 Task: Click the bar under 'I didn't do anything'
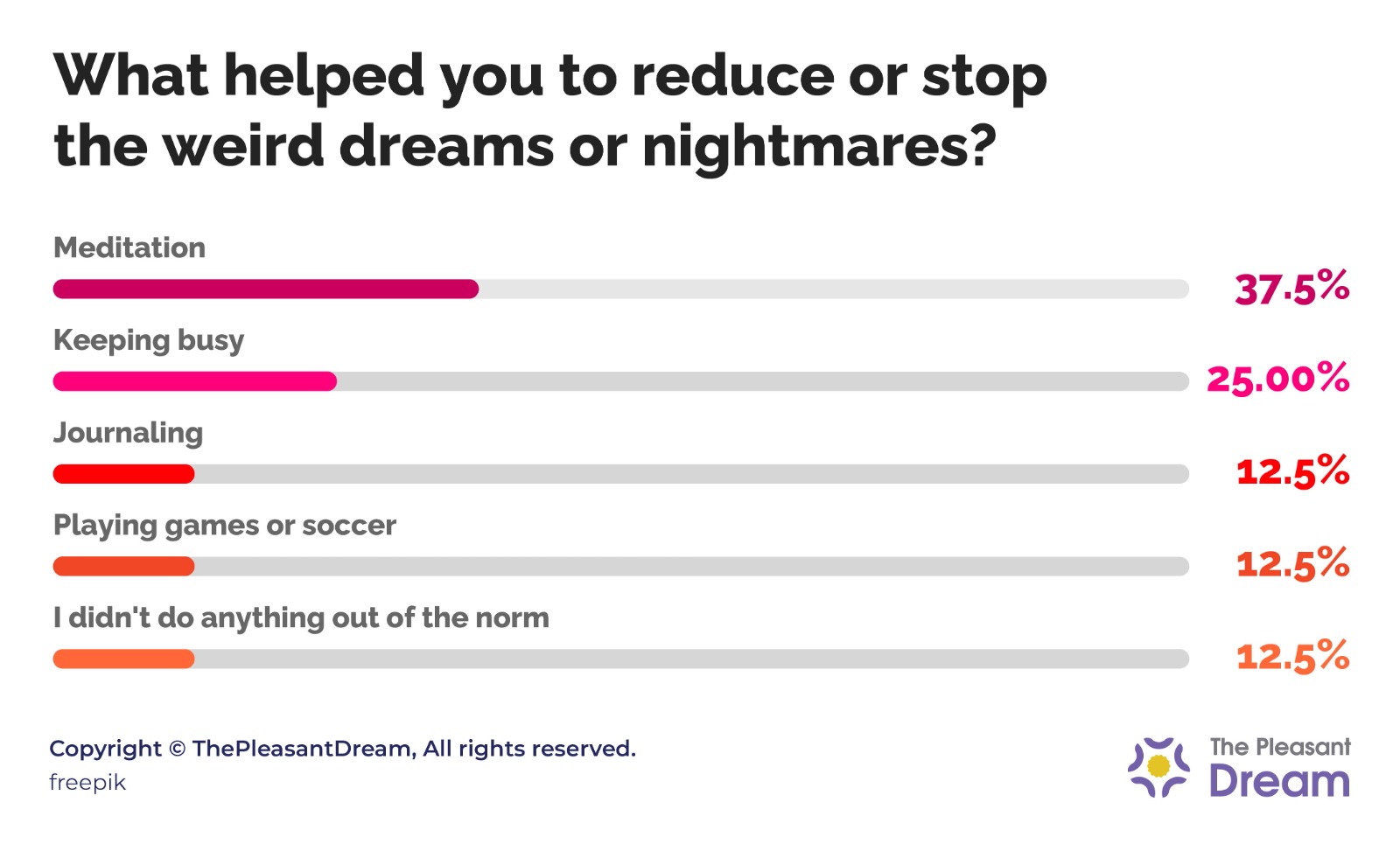[620, 659]
